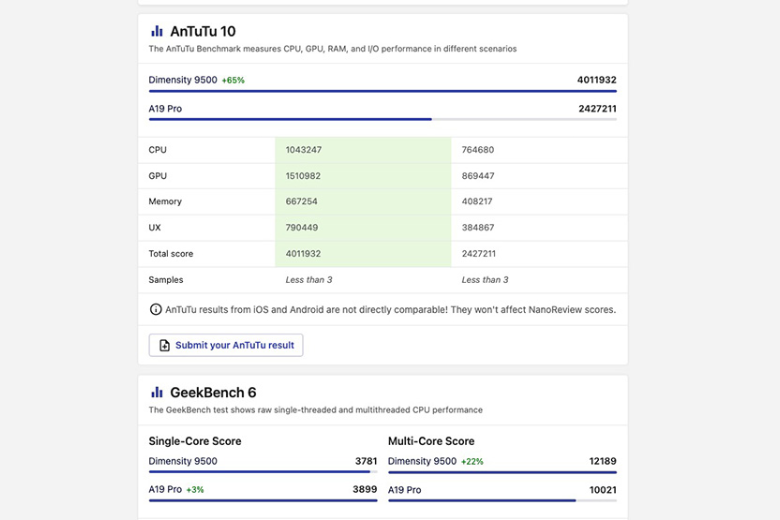Click the Dimensity 9500 multi-core progress bar
The image size is (780, 520).
502,472
